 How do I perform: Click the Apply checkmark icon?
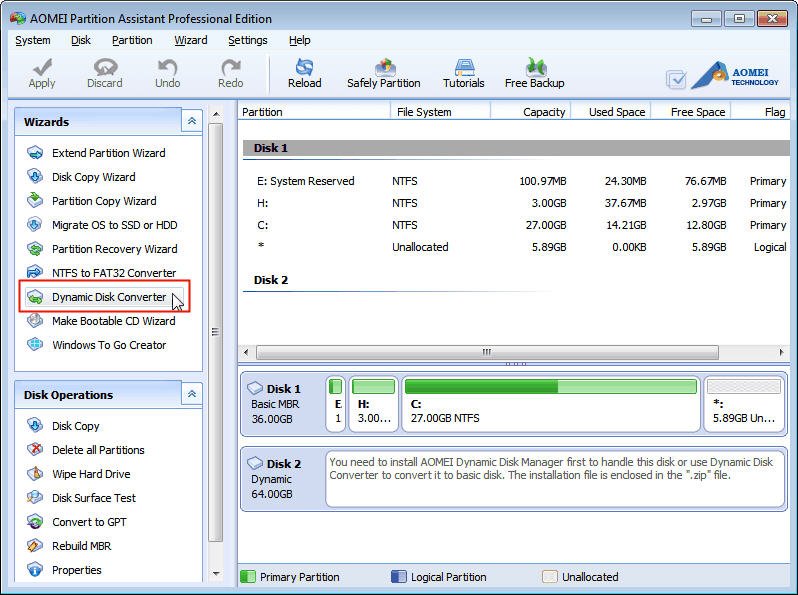click(42, 67)
